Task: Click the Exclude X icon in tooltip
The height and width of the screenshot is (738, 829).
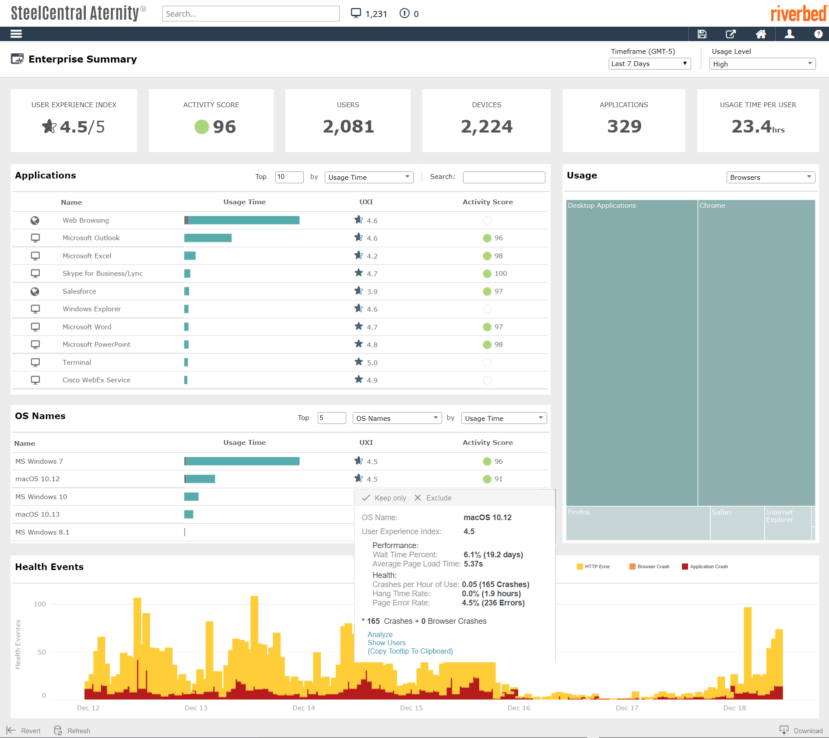Action: click(x=418, y=498)
